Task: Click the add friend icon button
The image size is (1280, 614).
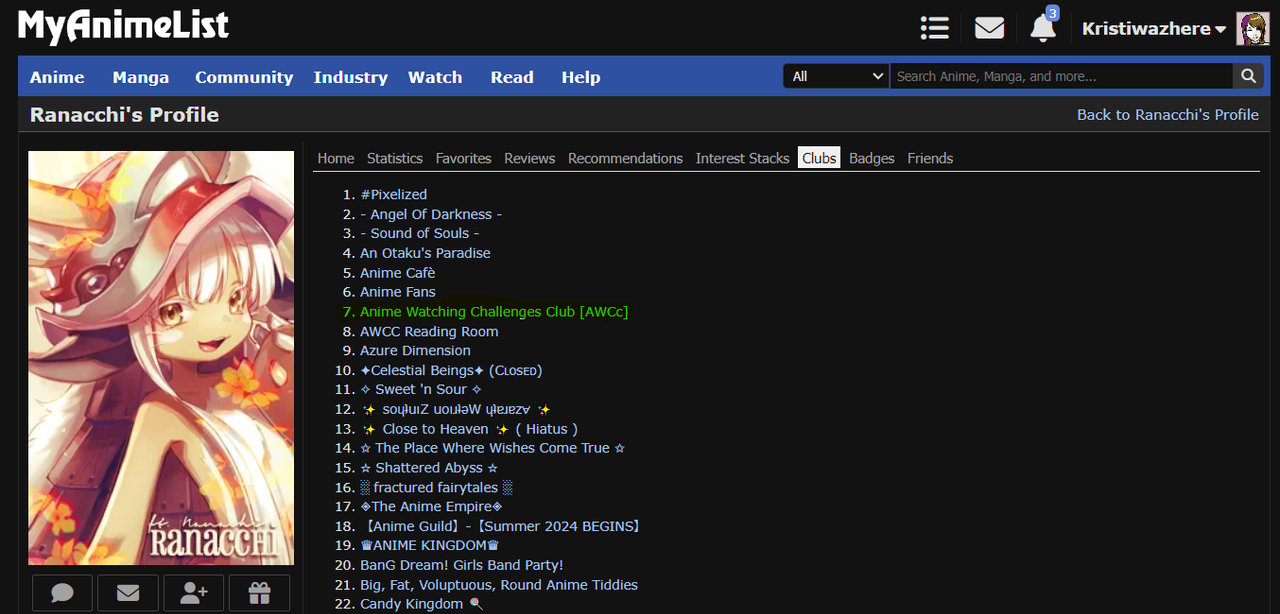Action: coord(194,593)
